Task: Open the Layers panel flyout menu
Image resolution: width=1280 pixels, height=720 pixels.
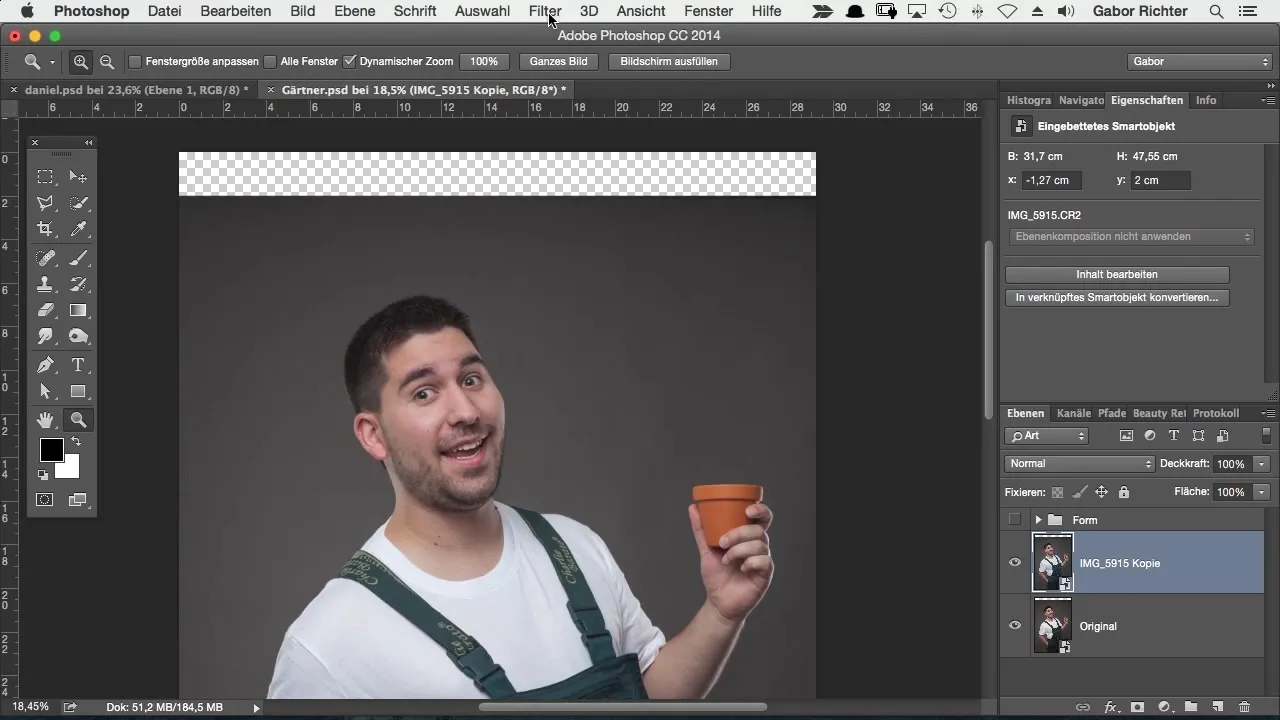Action: [x=1268, y=413]
